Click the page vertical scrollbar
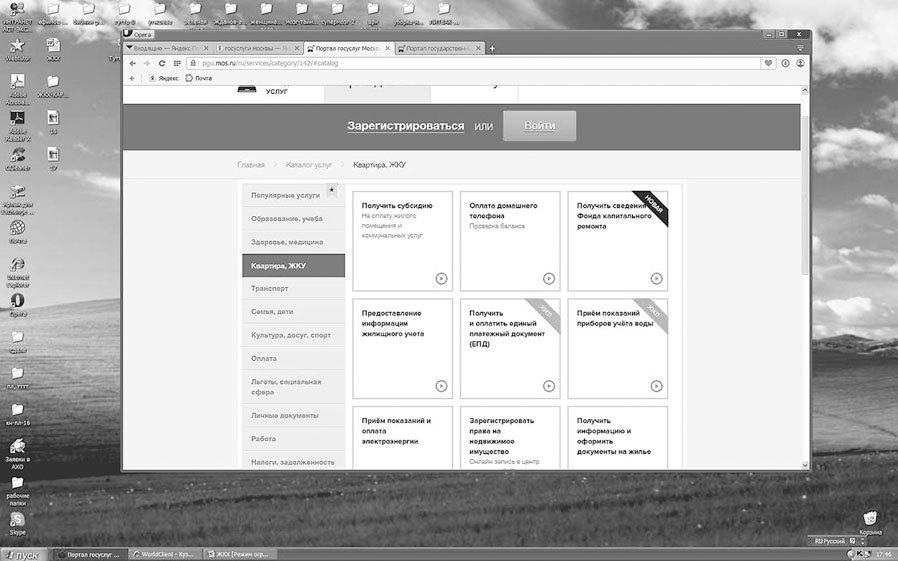This screenshot has width=898, height=561. click(805, 250)
